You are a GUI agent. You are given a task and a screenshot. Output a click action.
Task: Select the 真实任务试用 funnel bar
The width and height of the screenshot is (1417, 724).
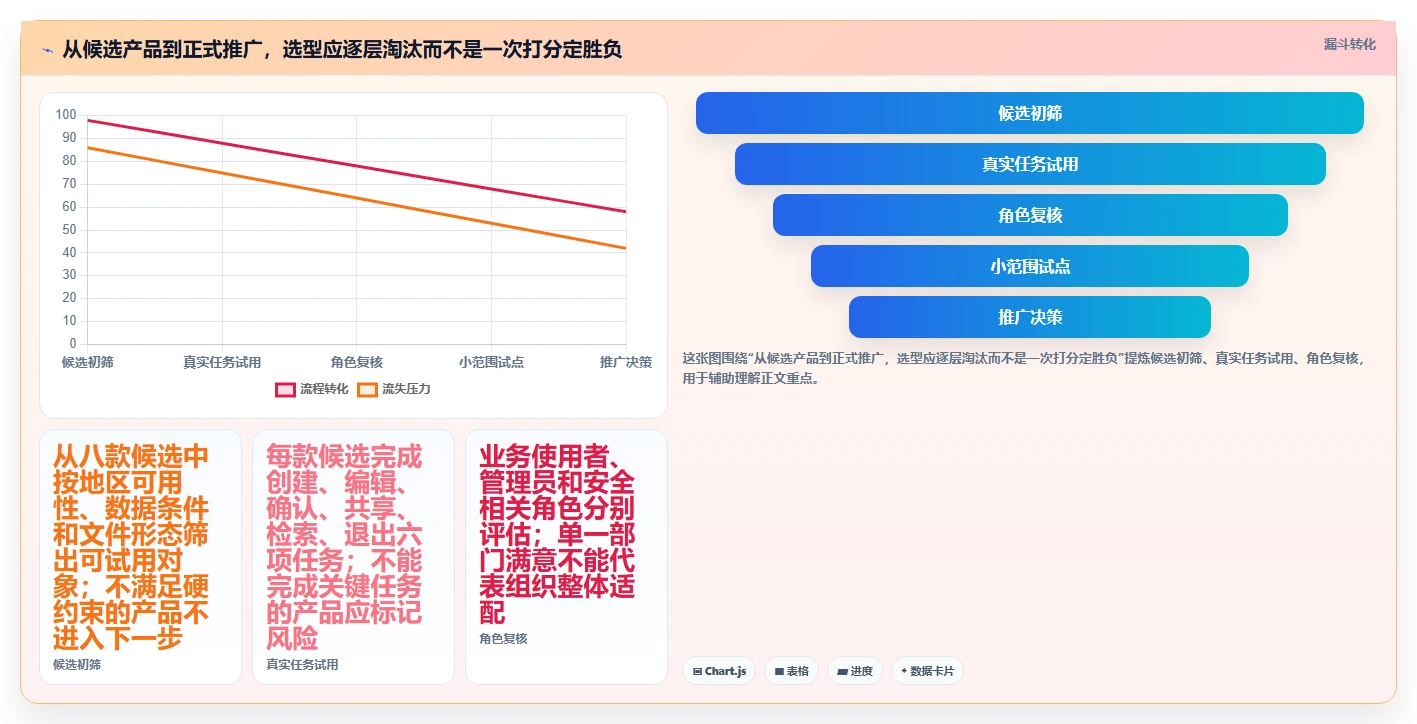click(1029, 164)
